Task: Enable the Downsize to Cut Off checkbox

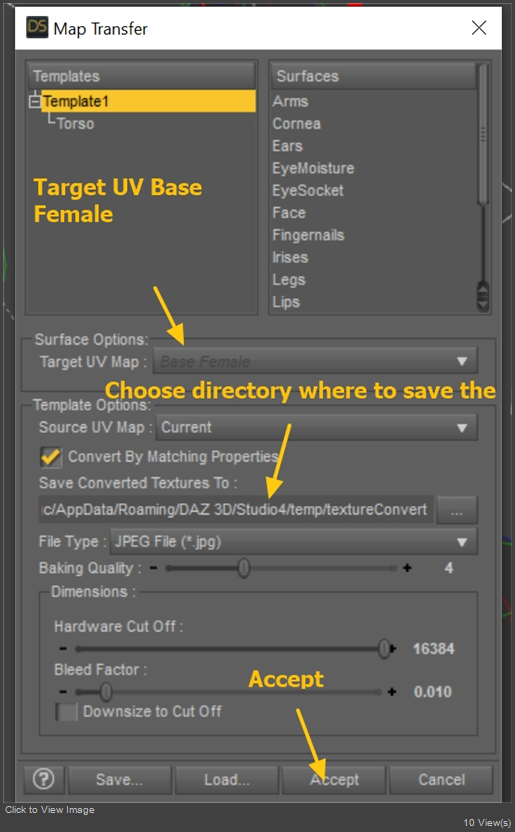Action: point(66,712)
